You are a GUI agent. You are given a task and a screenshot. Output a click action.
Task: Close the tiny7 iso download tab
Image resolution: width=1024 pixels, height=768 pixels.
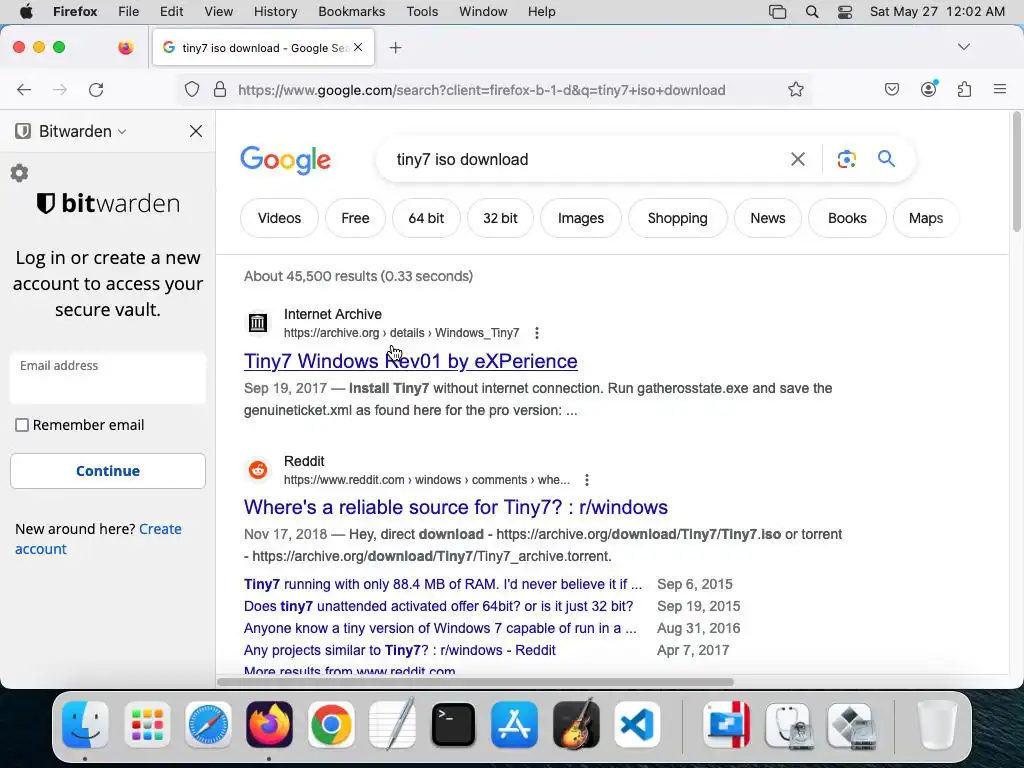click(x=358, y=47)
